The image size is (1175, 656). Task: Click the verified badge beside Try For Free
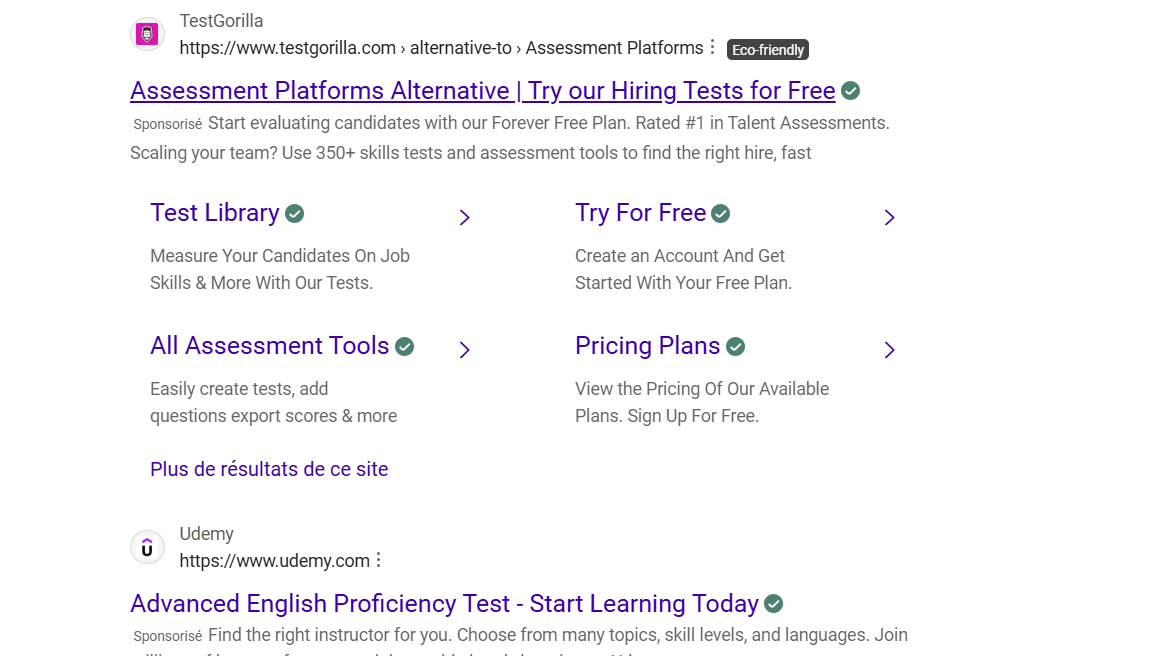(x=721, y=214)
